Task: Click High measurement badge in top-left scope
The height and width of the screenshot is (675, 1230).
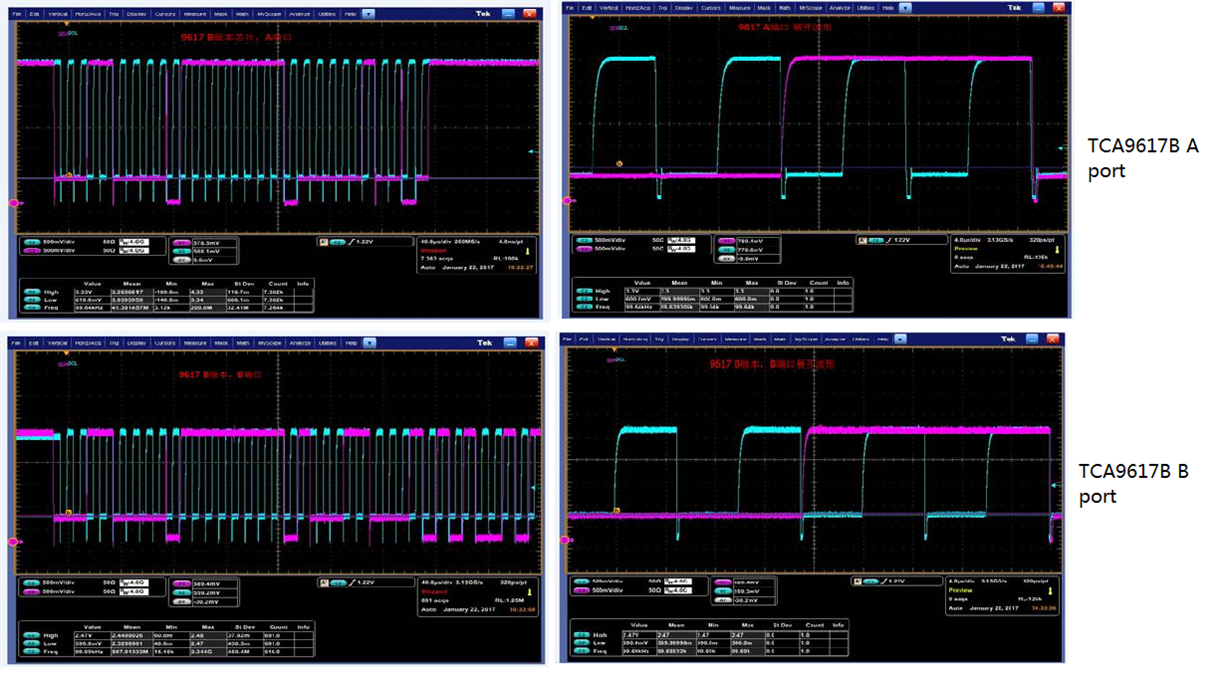Action: pyautogui.click(x=31, y=291)
